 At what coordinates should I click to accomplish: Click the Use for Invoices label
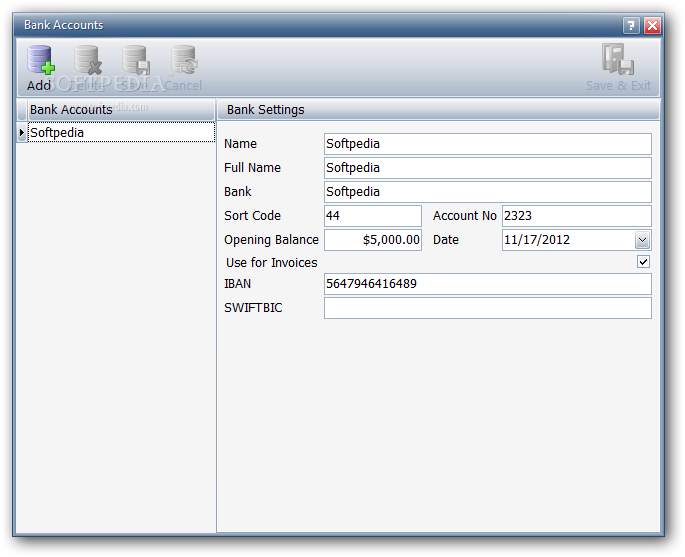tap(272, 263)
